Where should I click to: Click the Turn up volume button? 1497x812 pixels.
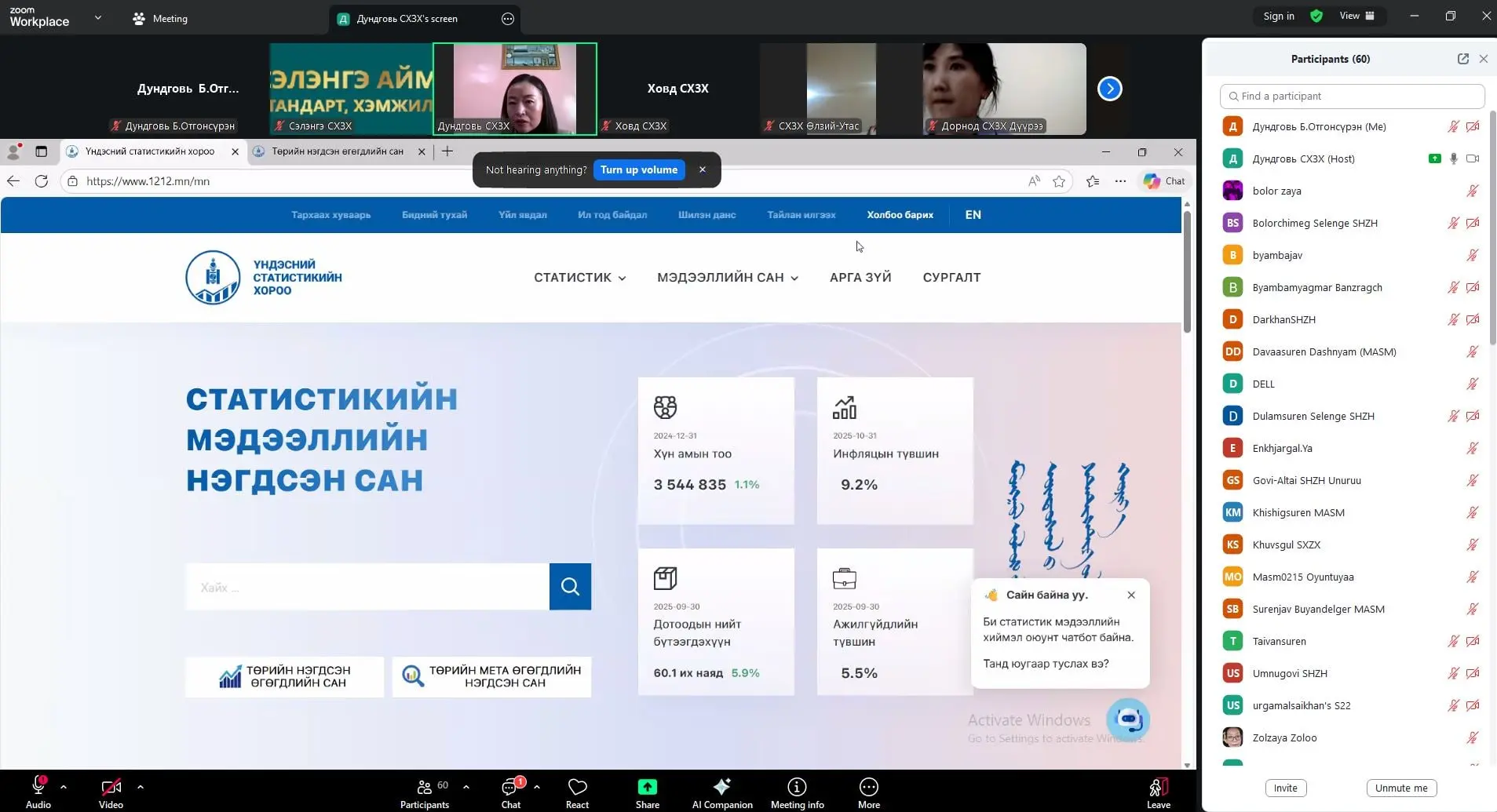[638, 170]
